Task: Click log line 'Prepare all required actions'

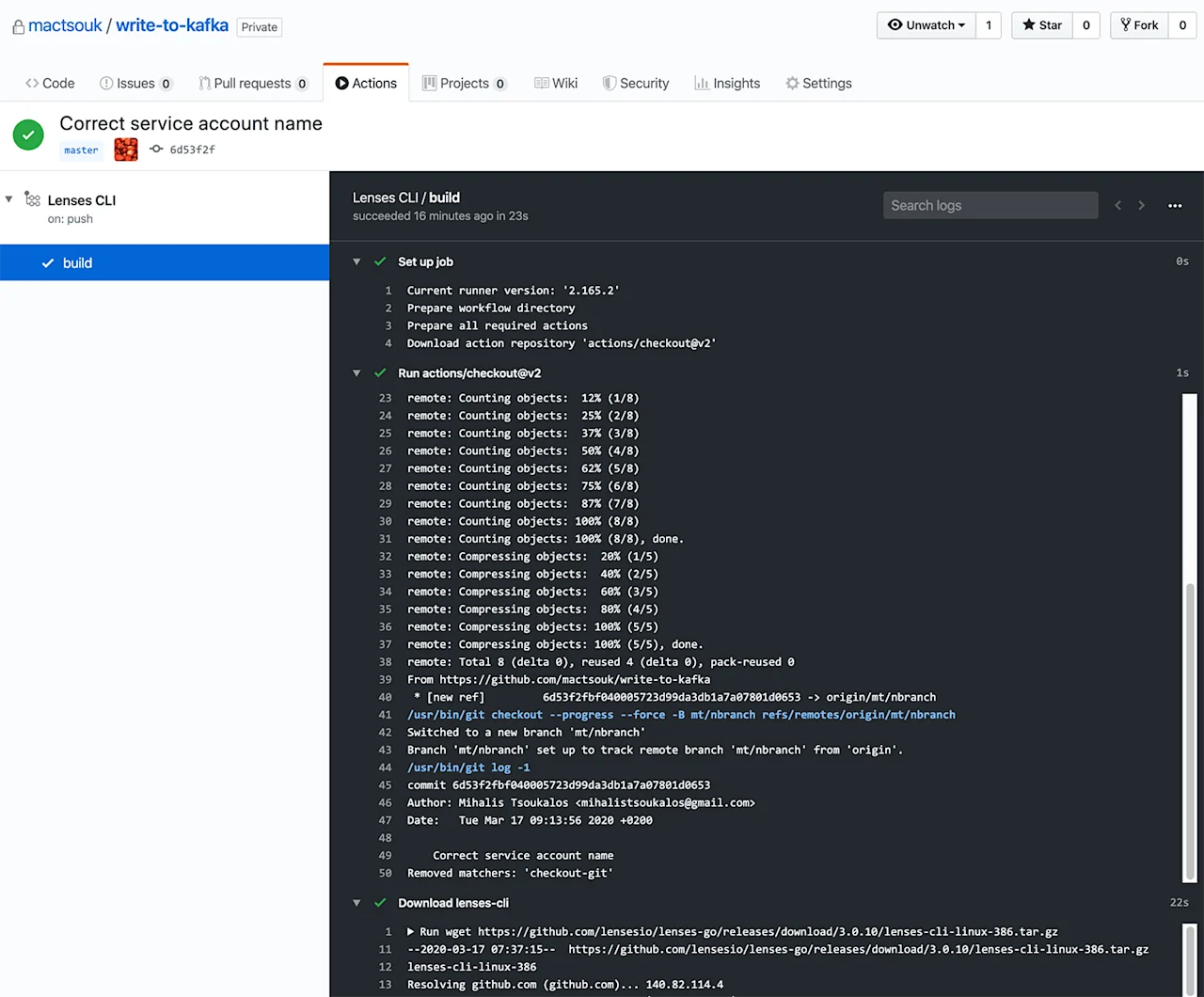Action: coord(498,326)
